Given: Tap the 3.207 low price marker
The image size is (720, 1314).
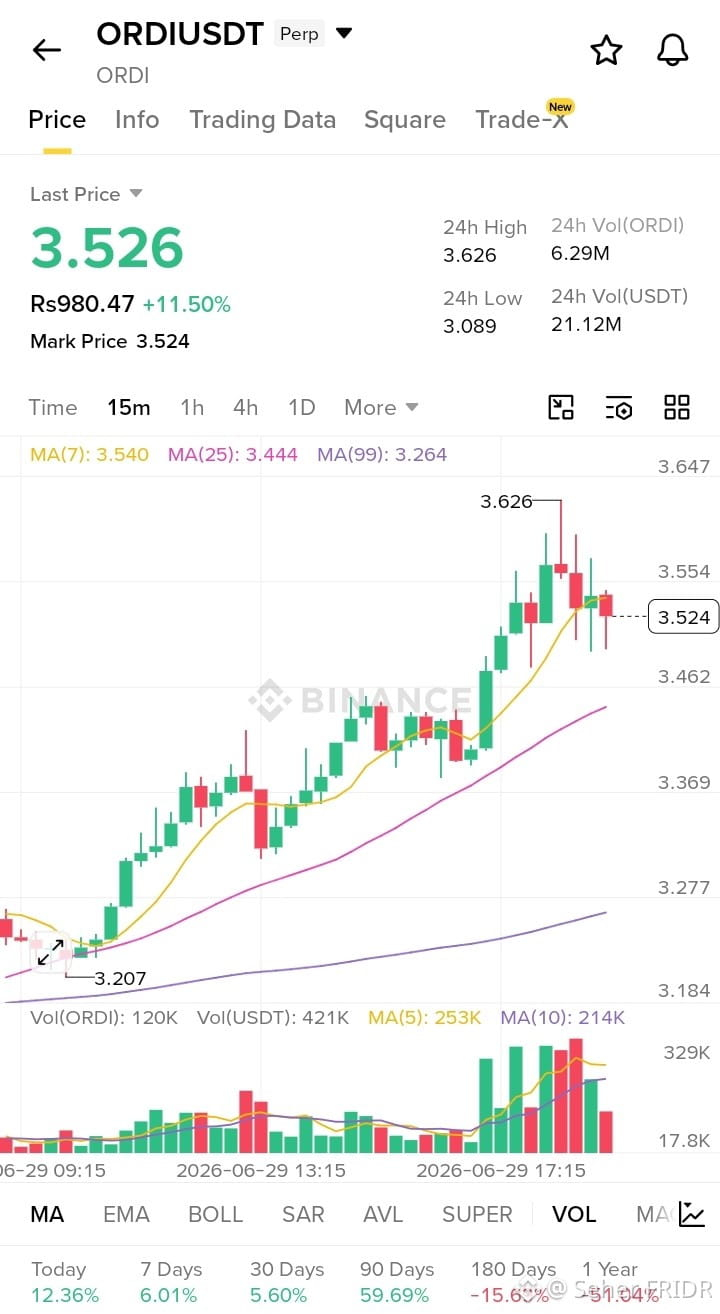Looking at the screenshot, I should pos(120,978).
